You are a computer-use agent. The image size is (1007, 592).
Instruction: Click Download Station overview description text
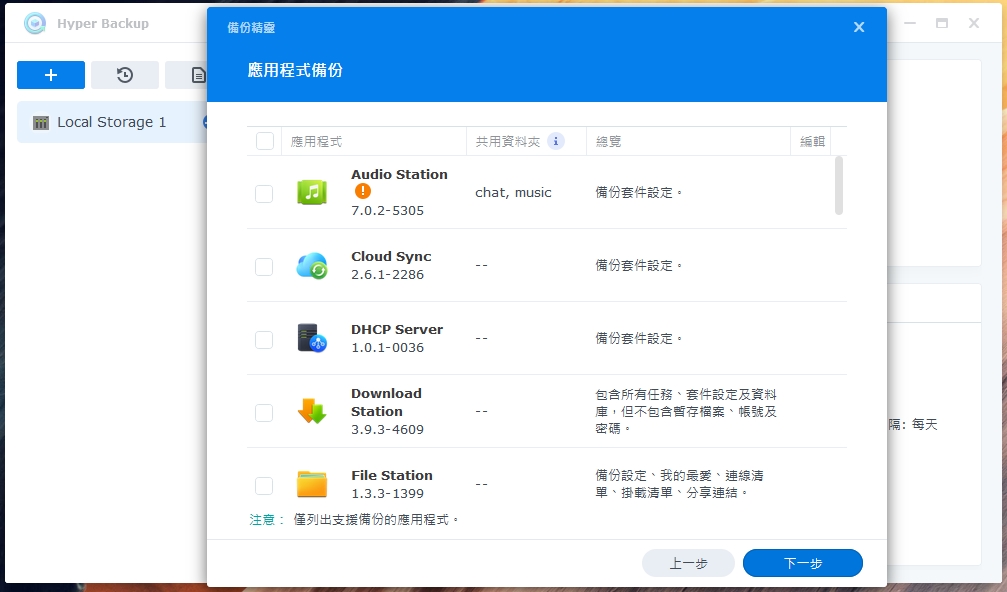(x=686, y=411)
